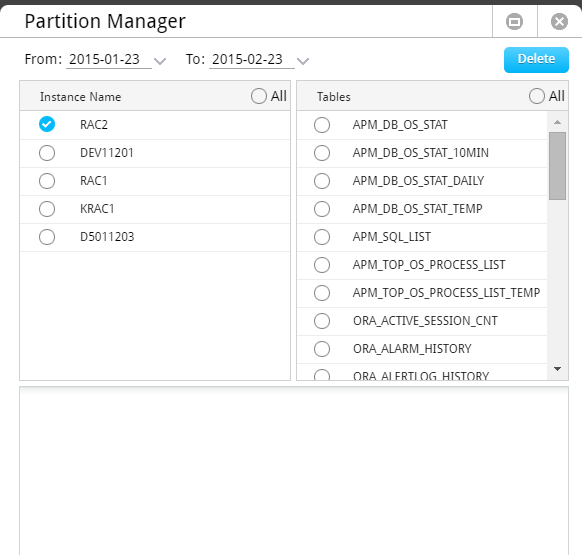The image size is (582, 555).
Task: Close the Partition Manager dialog
Action: 559,22
